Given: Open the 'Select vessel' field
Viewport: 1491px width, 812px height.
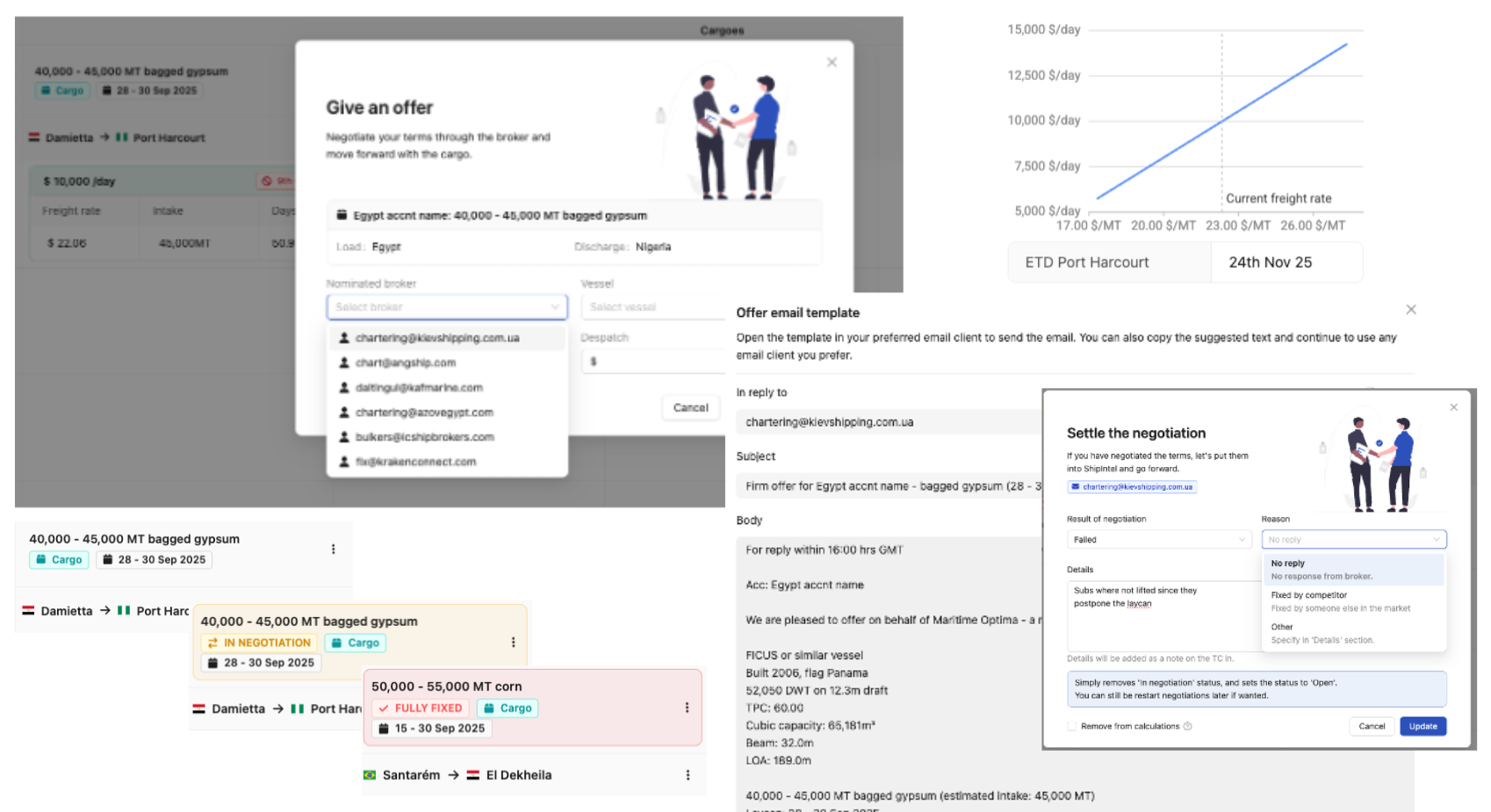Looking at the screenshot, I should pos(653,306).
